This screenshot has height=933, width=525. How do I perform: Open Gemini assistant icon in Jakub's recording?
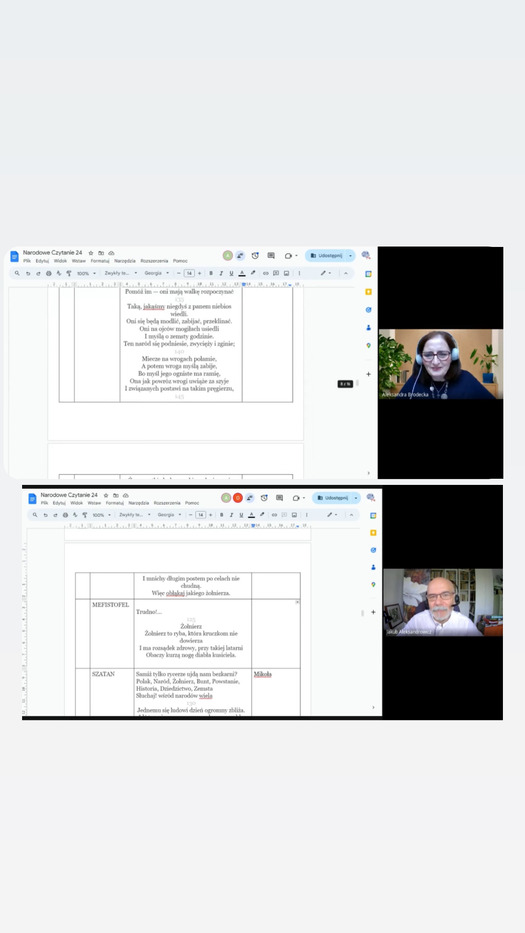pyautogui.click(x=371, y=497)
